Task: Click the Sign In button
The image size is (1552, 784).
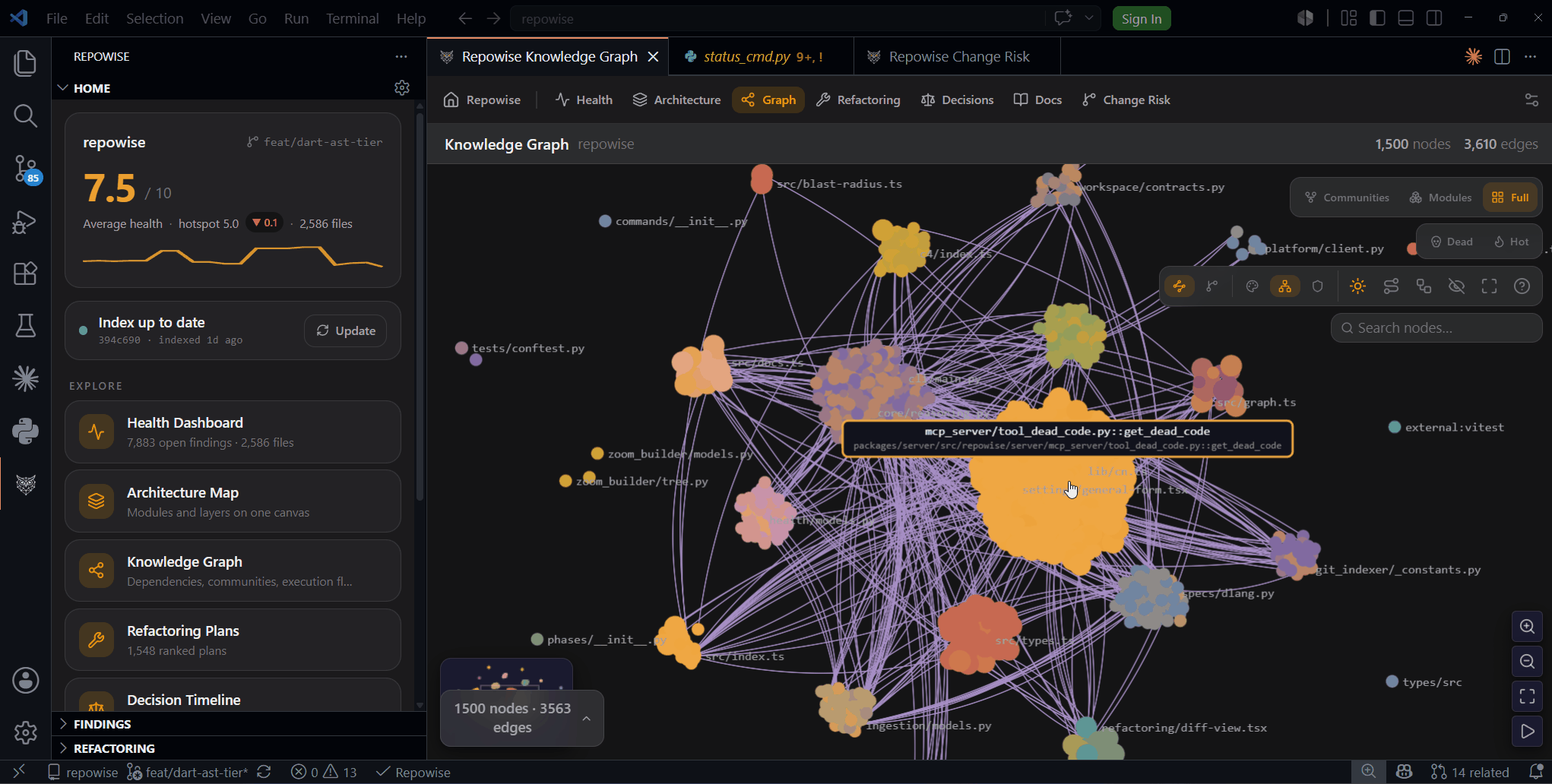Action: tap(1142, 18)
